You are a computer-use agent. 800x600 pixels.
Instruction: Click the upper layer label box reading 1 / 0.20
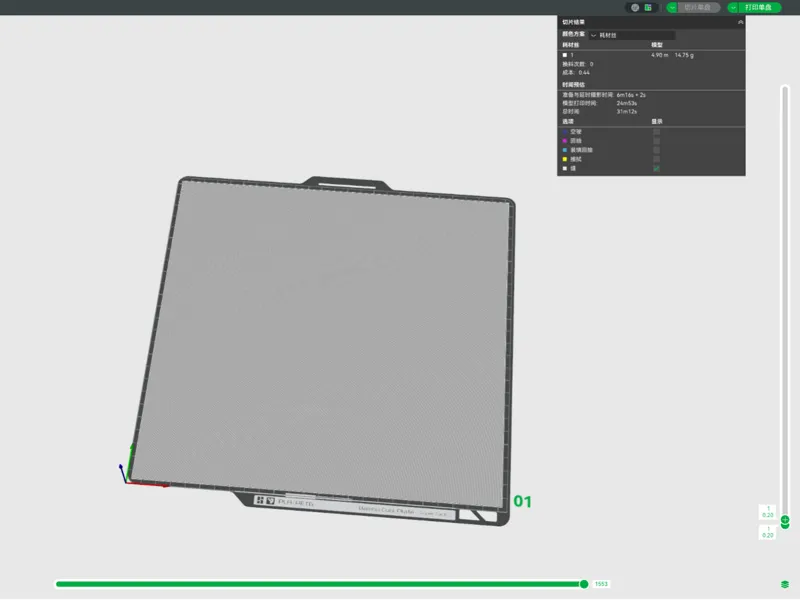(x=768, y=512)
